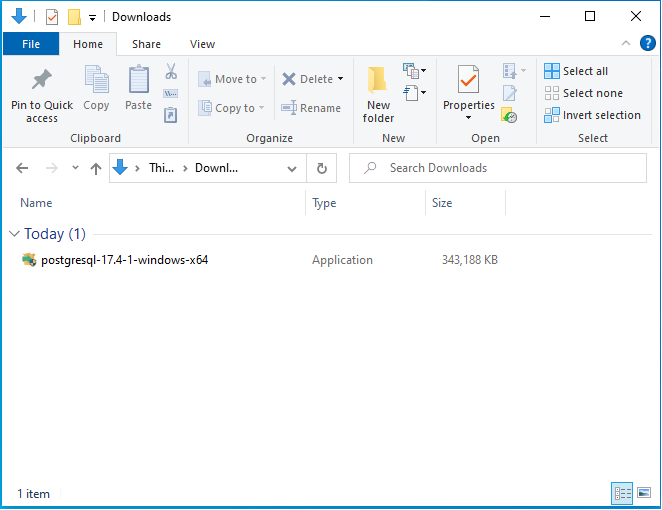Click the Copy icon in Clipboard group
662x510 pixels.
coord(96,80)
